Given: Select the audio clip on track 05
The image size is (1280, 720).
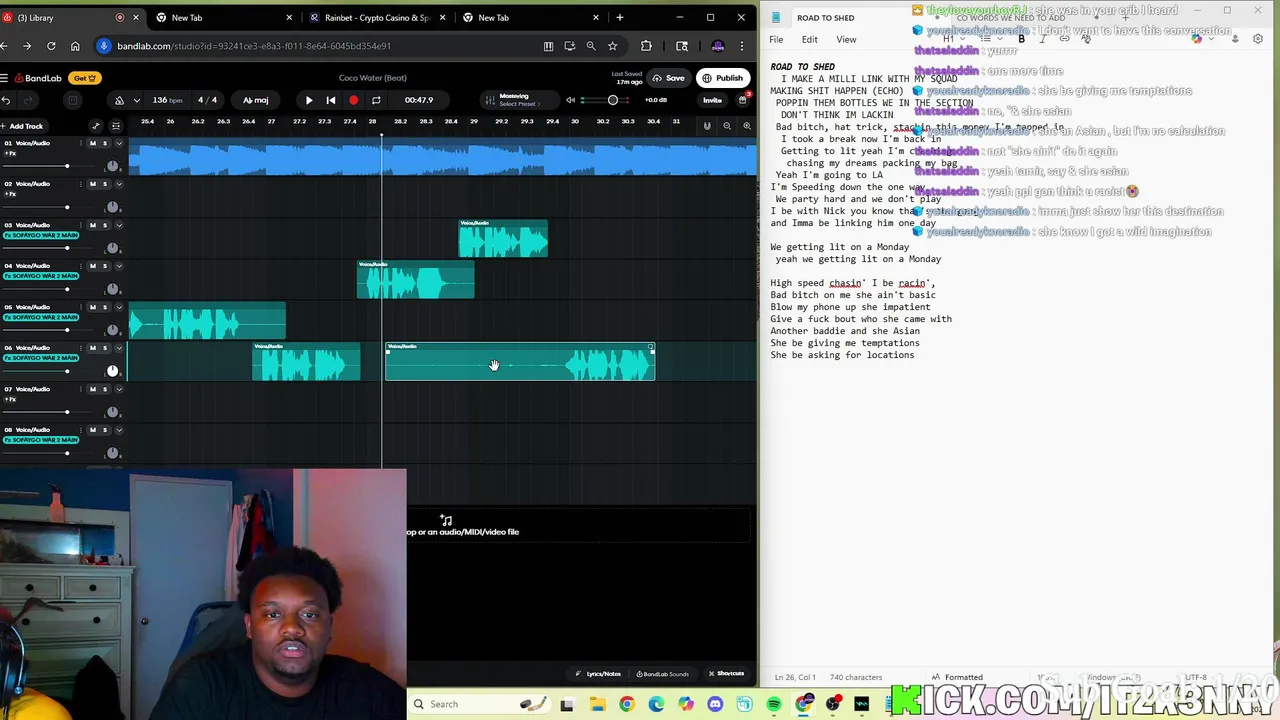Looking at the screenshot, I should (x=207, y=321).
